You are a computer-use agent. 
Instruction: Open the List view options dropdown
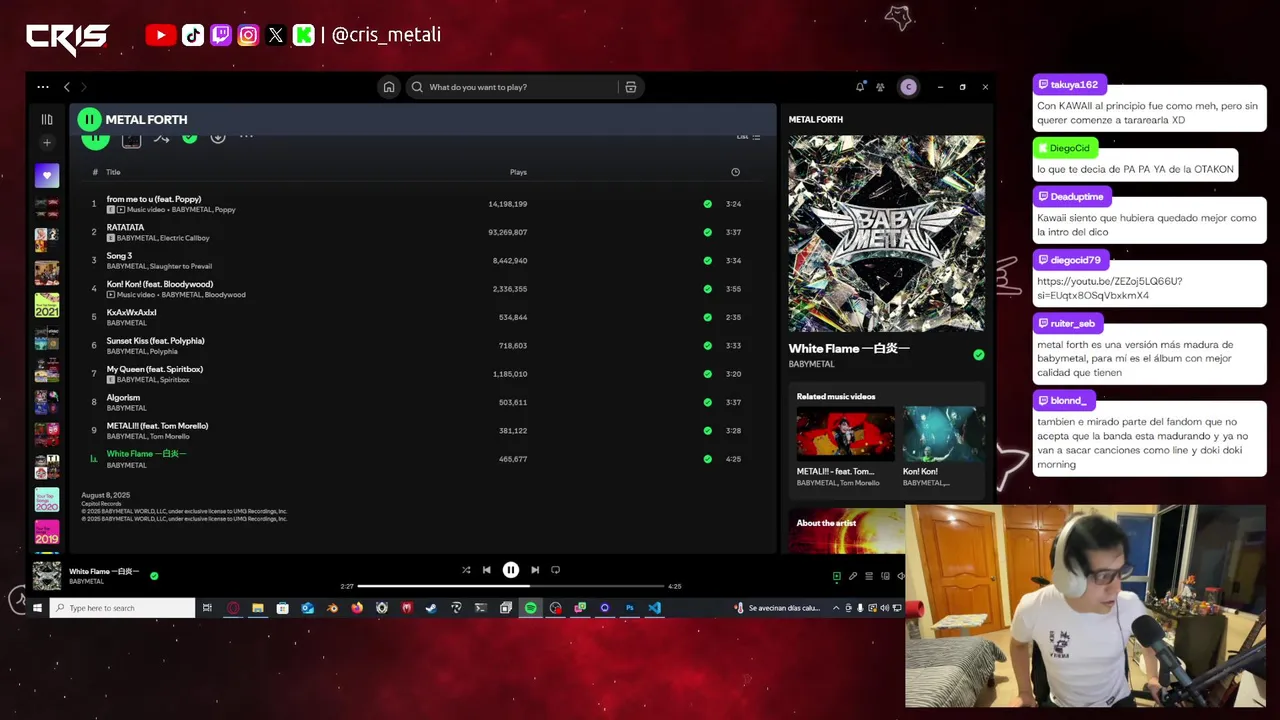point(749,137)
